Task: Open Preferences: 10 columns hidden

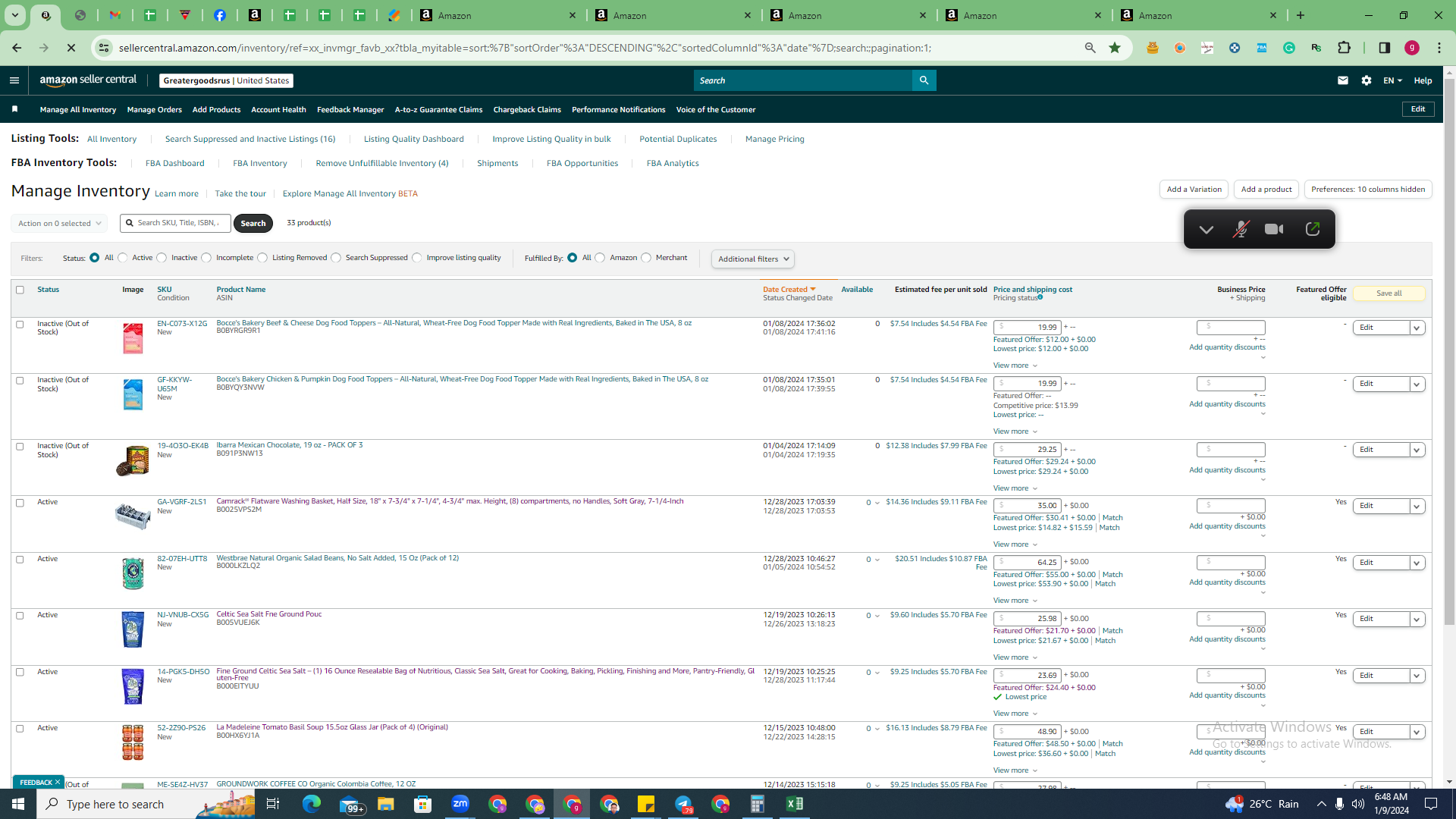Action: tap(1368, 190)
